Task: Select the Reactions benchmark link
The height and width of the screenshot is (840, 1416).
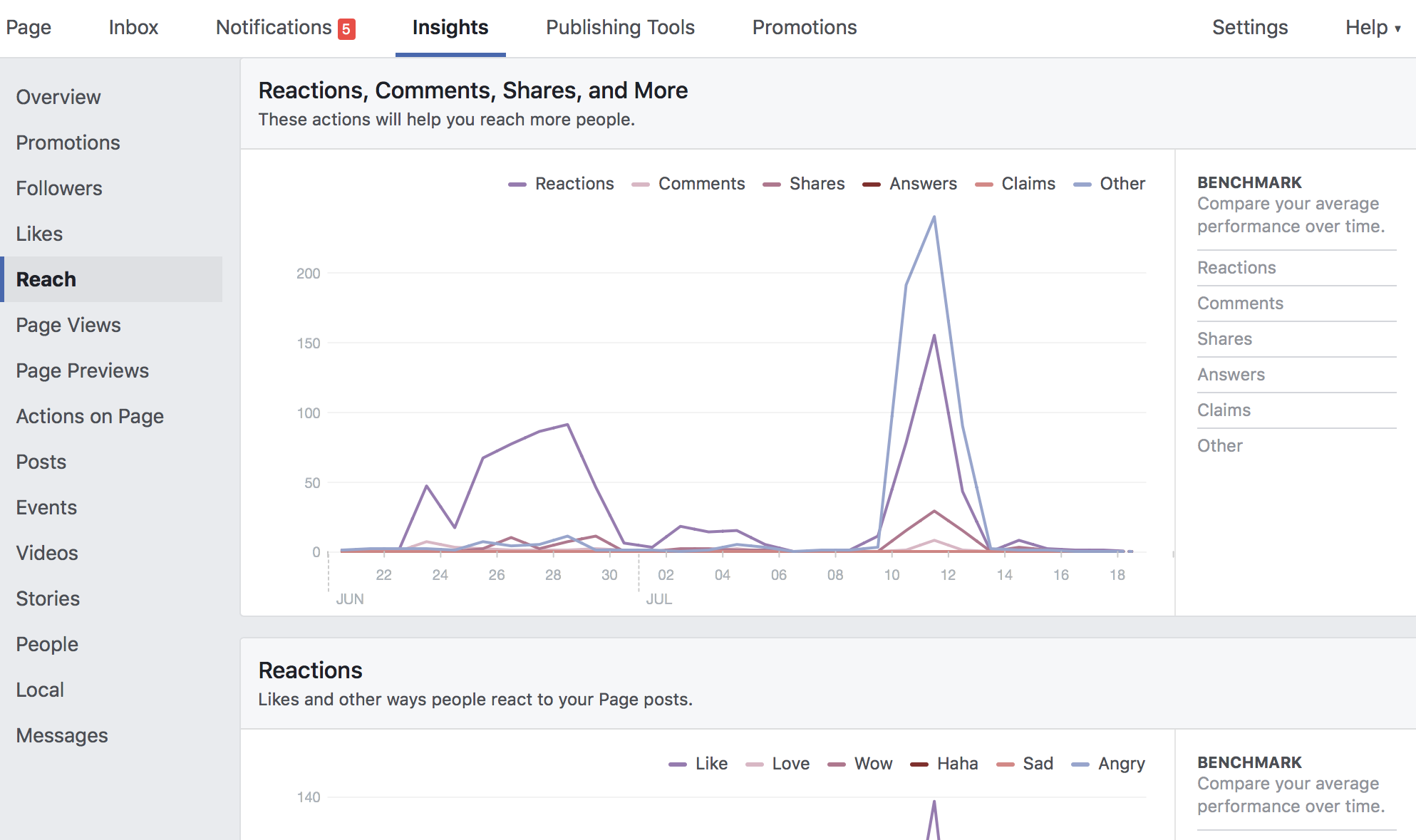Action: [1236, 268]
